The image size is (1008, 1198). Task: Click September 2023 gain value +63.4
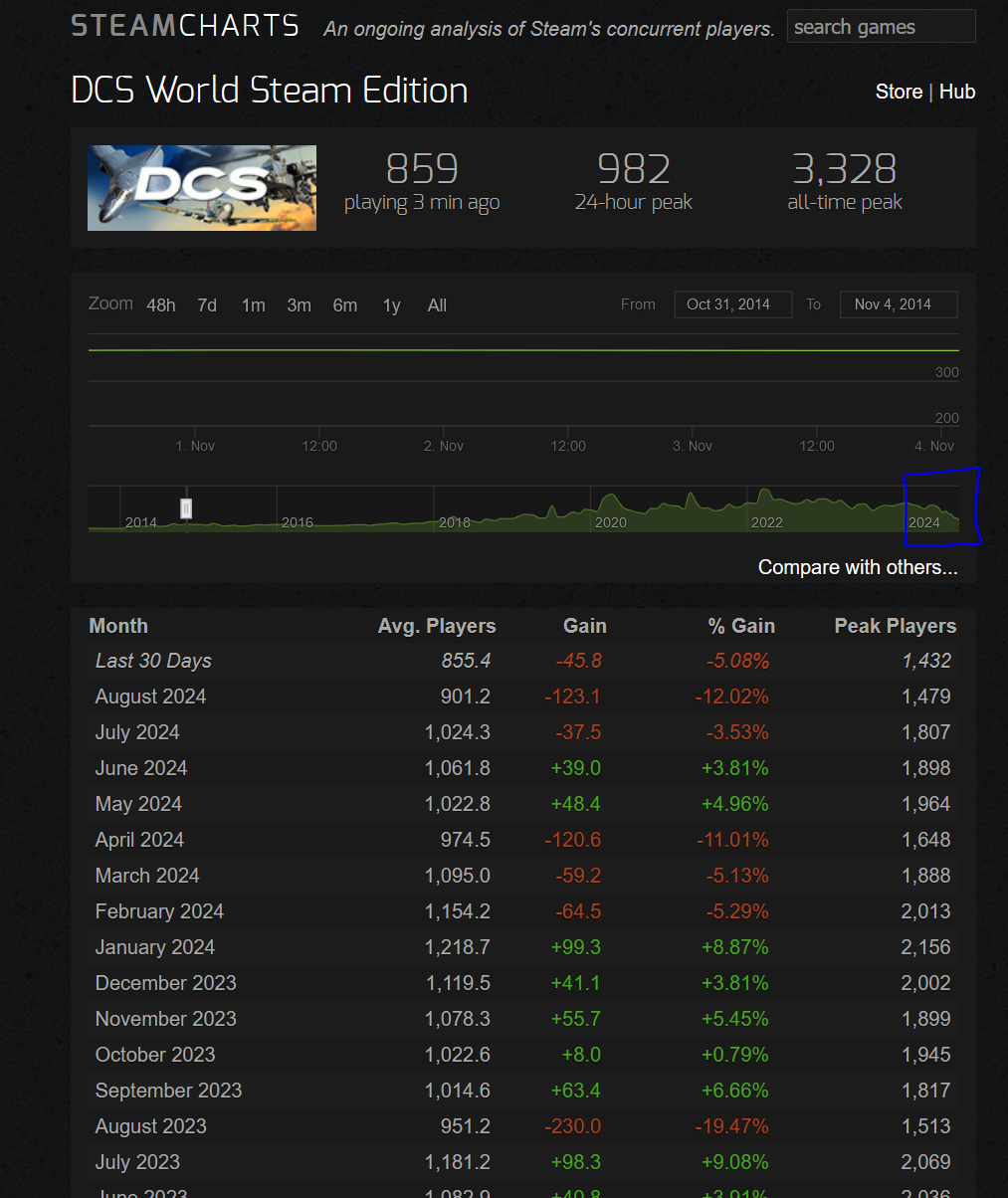576,1091
